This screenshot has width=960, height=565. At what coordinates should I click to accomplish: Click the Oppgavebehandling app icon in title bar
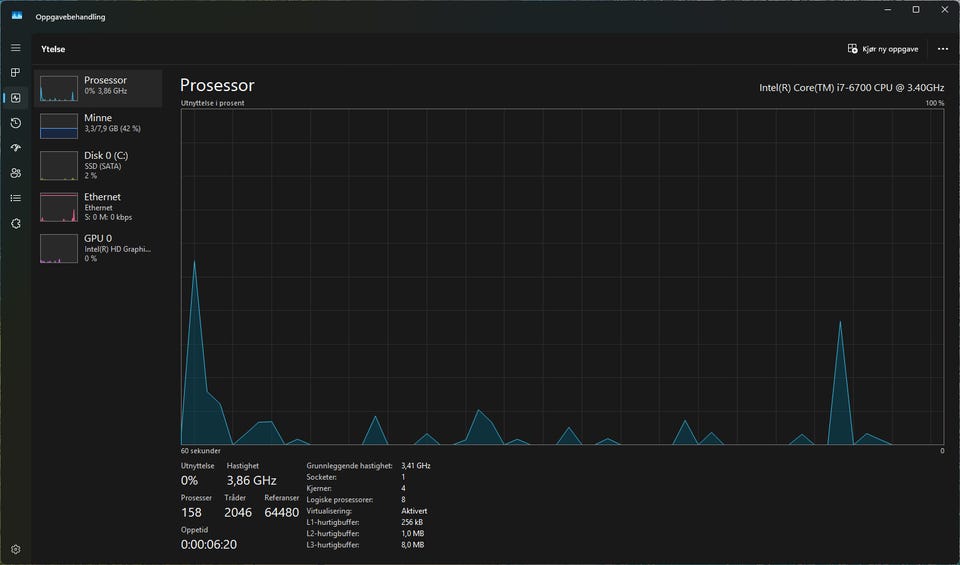[x=16, y=16]
